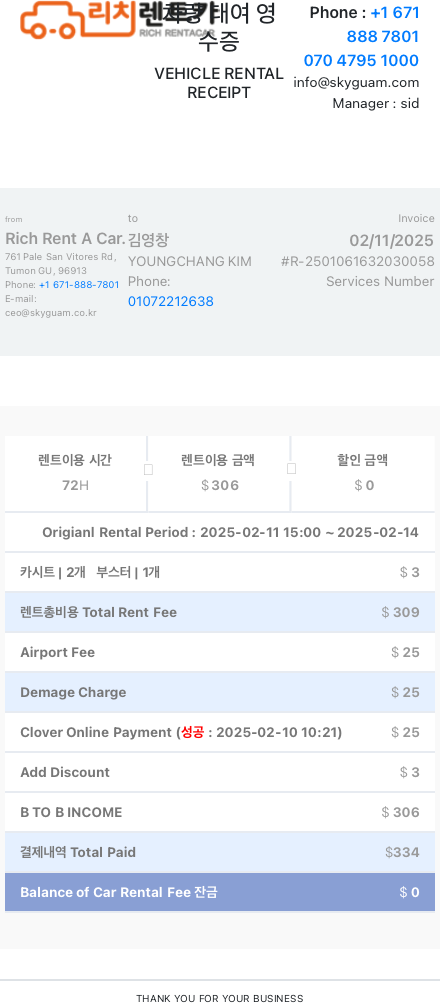Click the Balance of Car Rental Fee bar
The width and height of the screenshot is (440, 1006).
click(220, 892)
